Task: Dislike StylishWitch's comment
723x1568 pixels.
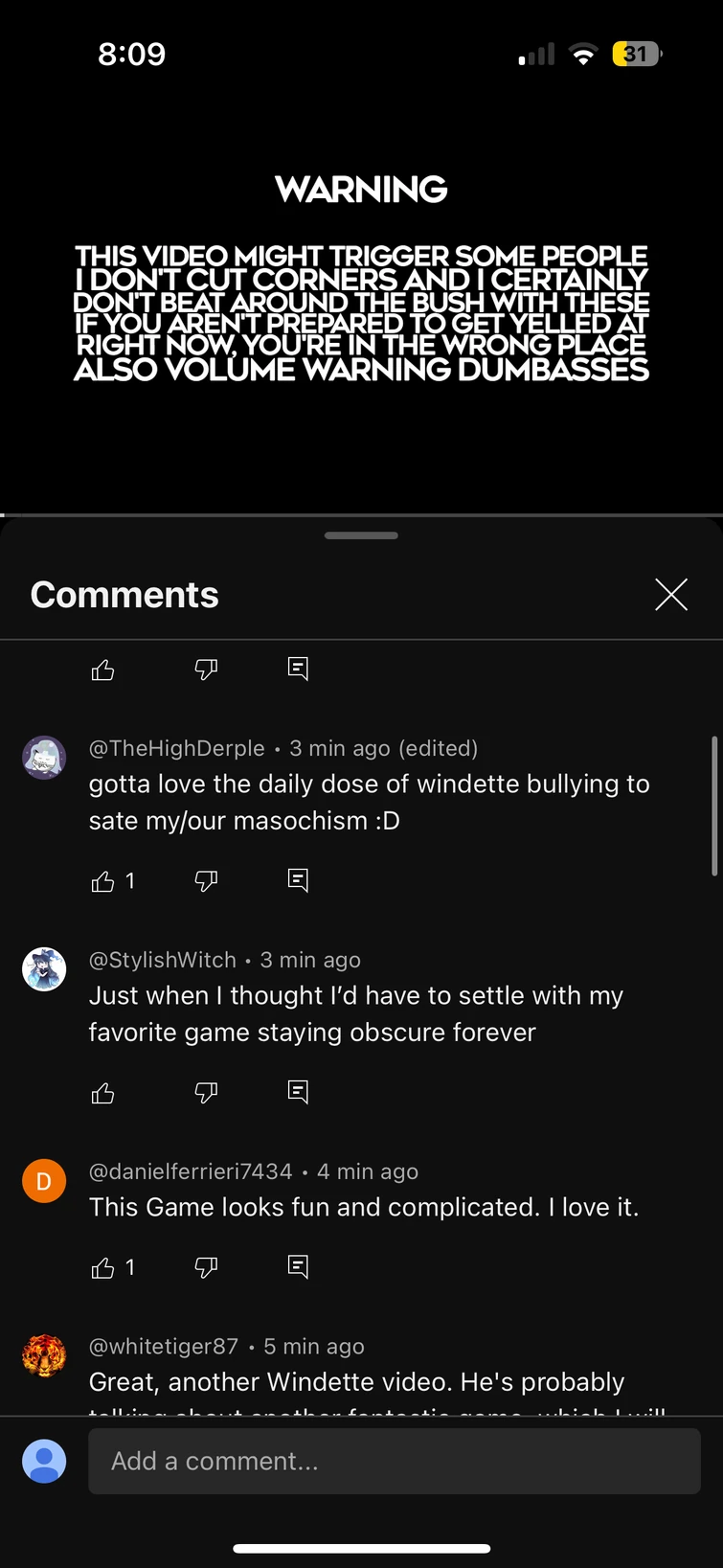Action: click(x=206, y=1093)
